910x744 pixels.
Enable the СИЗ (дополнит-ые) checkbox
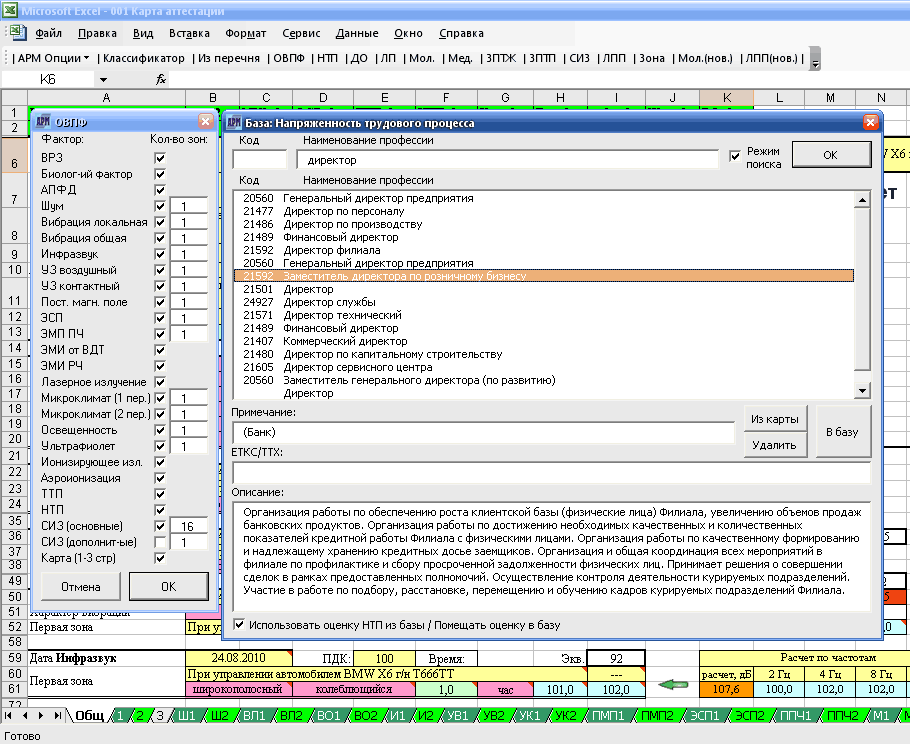(x=160, y=542)
